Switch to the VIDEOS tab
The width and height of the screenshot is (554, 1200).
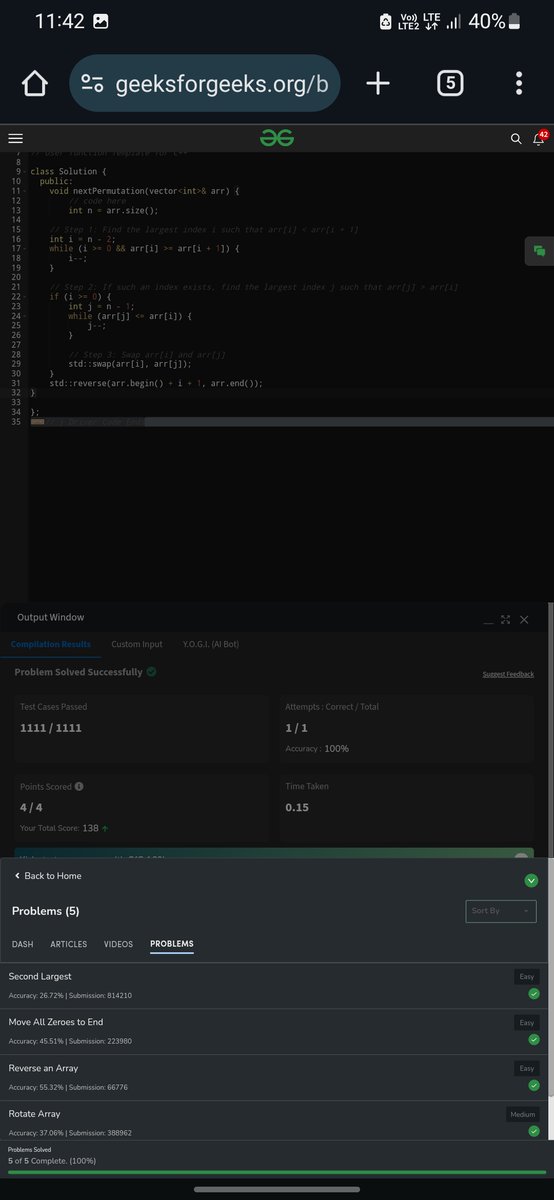118,944
